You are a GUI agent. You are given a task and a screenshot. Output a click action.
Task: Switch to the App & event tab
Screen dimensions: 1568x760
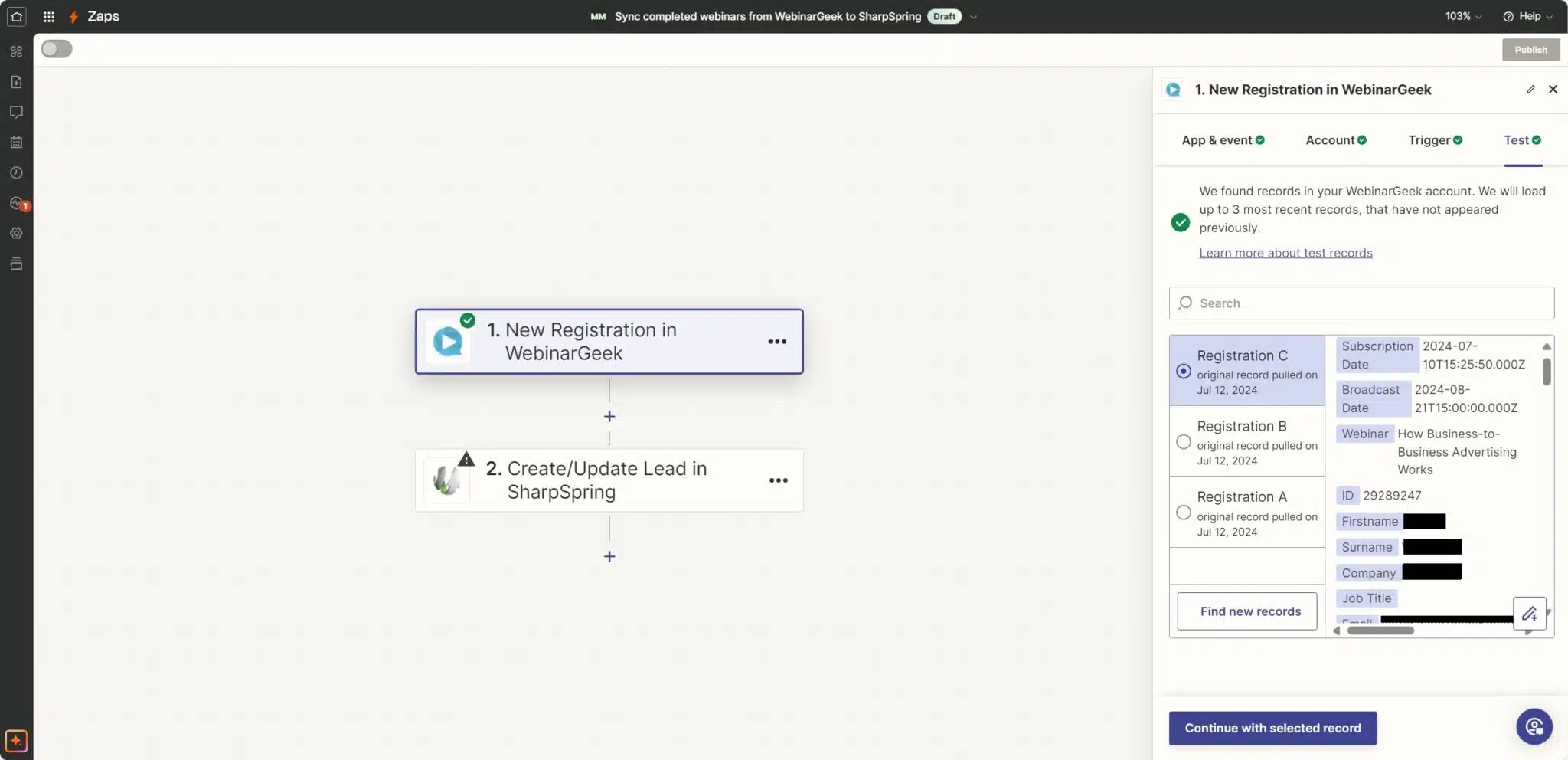(x=1223, y=140)
